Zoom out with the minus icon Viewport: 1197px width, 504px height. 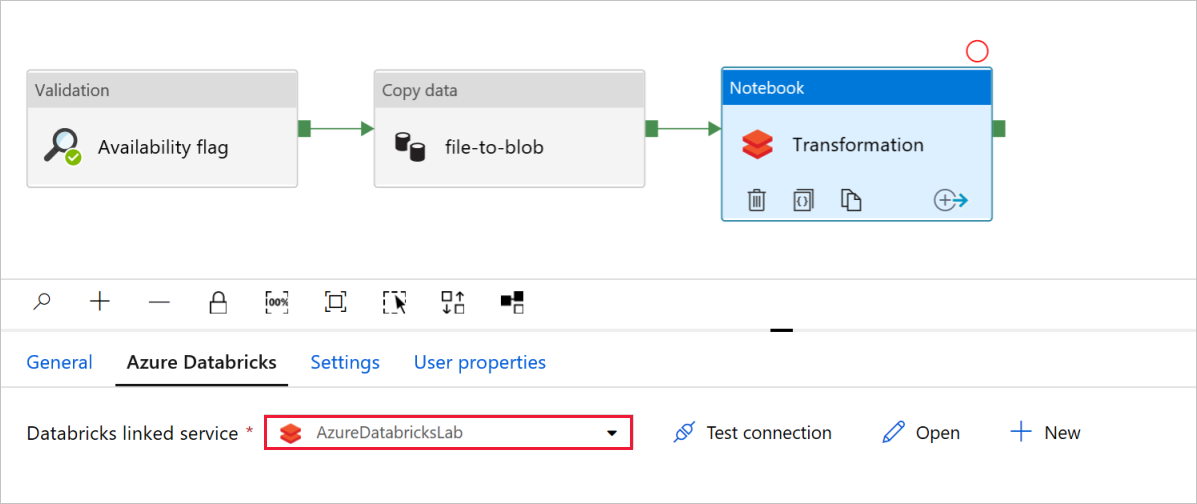coord(159,301)
